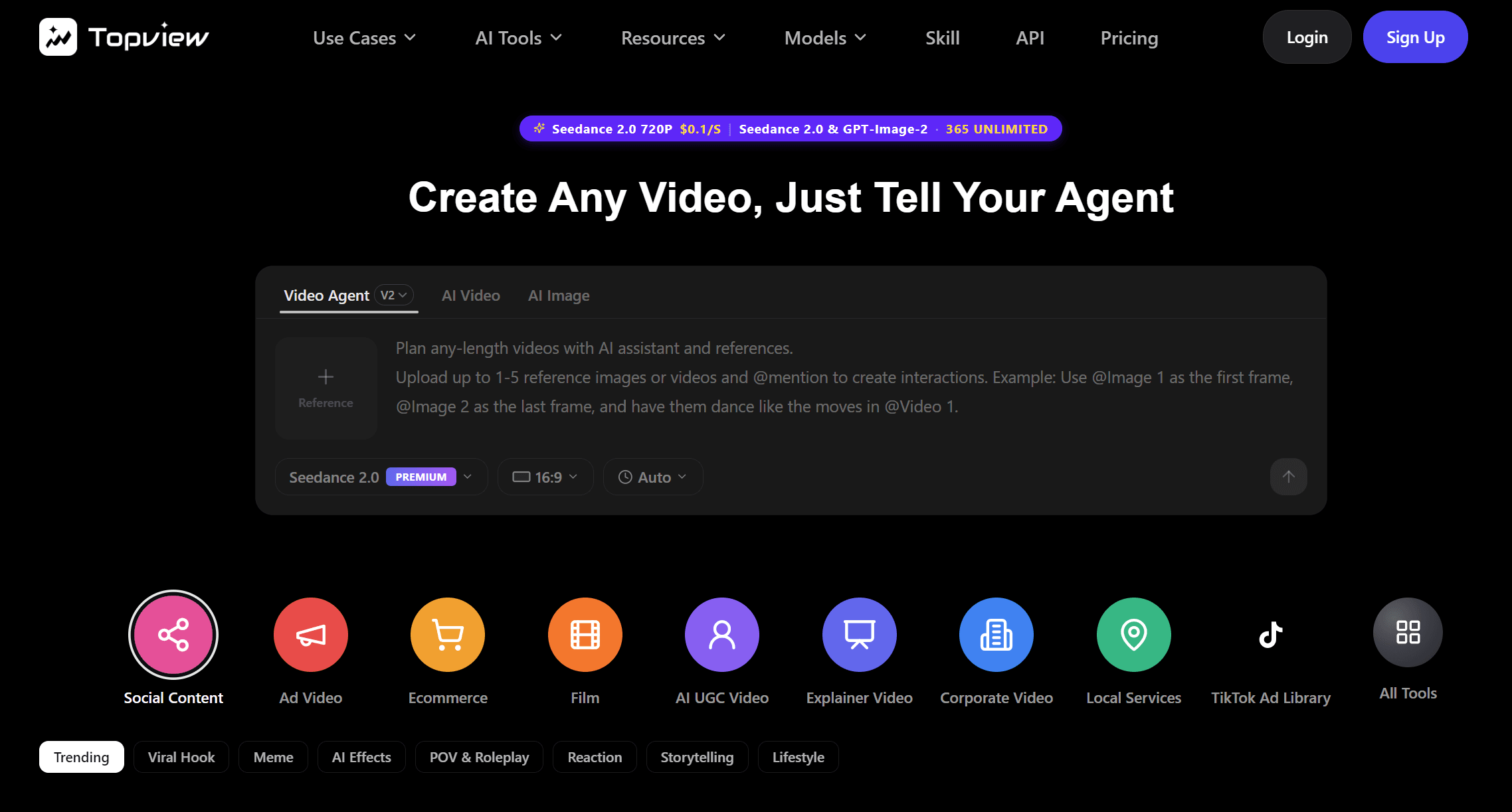1512x812 pixels.
Task: Click the Sign Up button
Action: point(1416,37)
